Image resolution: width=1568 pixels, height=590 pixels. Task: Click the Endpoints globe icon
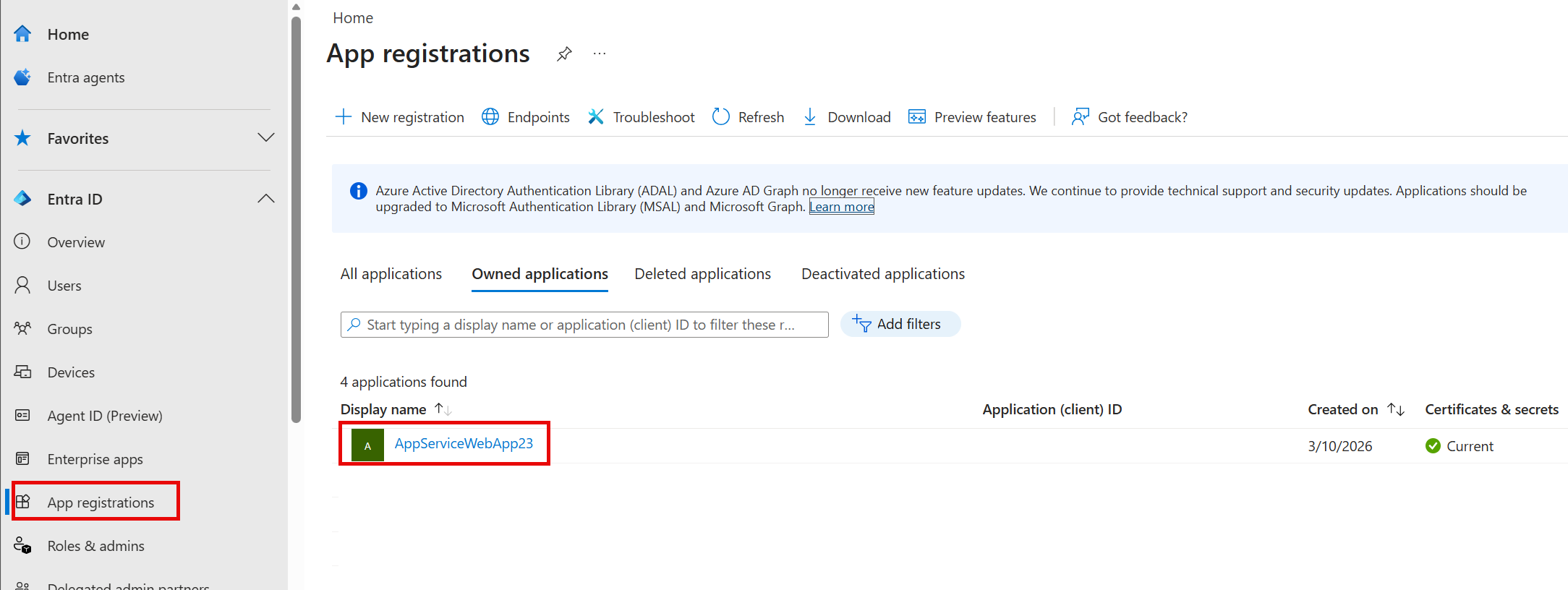(490, 116)
